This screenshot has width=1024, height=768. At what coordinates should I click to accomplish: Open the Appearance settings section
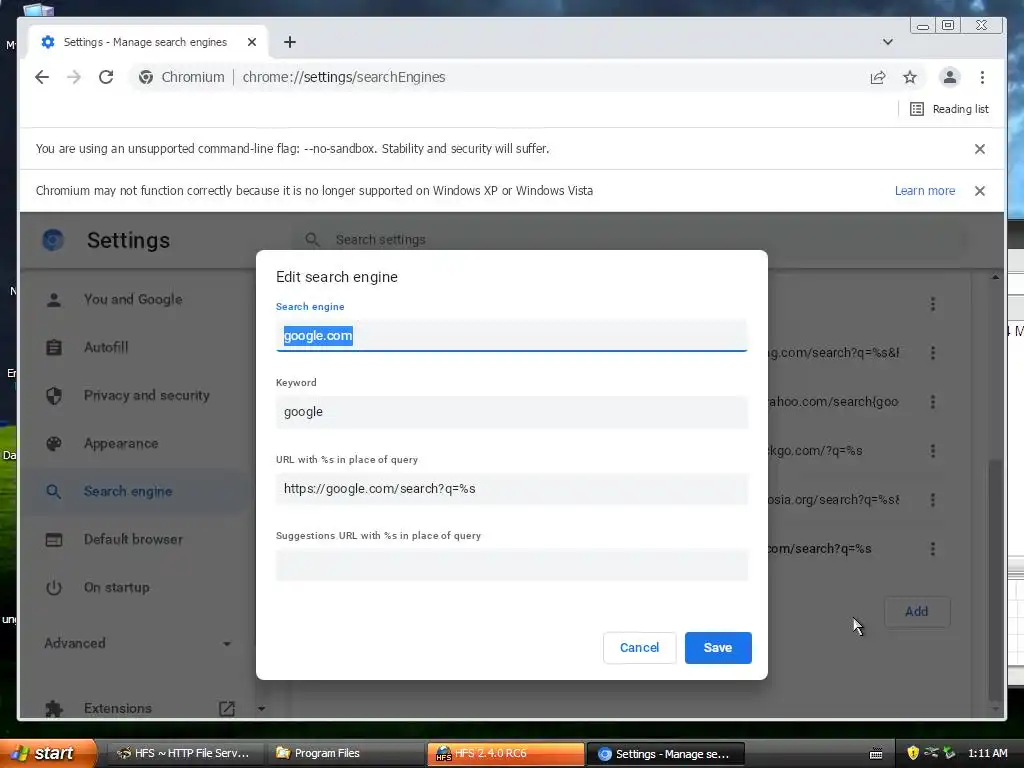click(121, 443)
